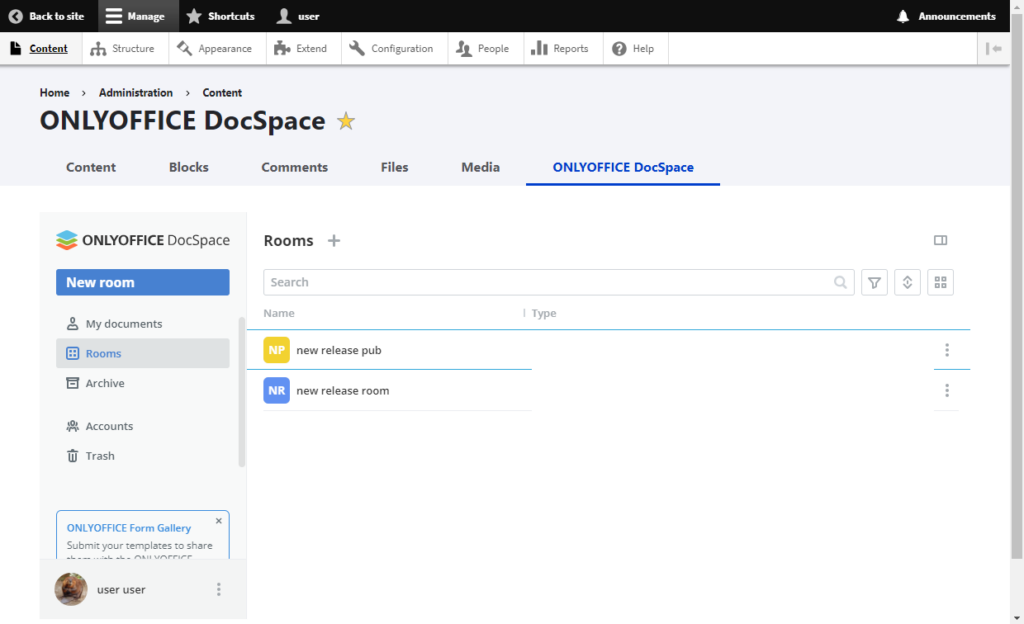Viewport: 1024px width, 624px height.
Task: Dismiss the ONLYOFFICE Form Gallery notice
Action: (218, 520)
